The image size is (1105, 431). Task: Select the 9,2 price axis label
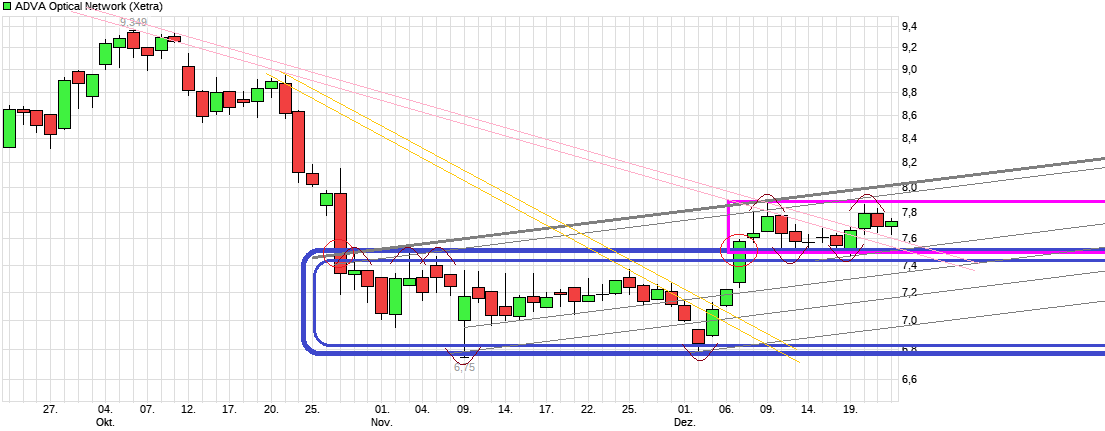pos(910,47)
